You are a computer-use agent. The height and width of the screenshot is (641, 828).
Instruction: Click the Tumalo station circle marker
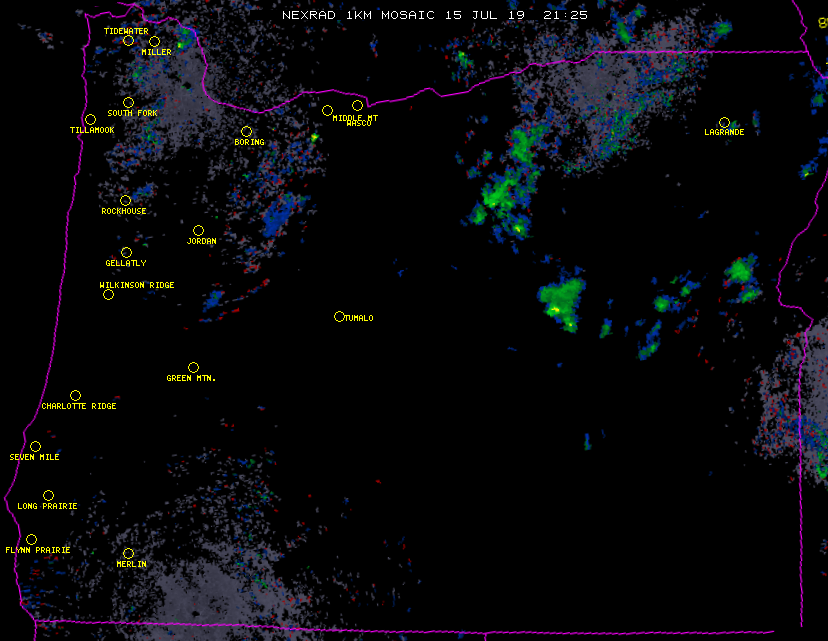click(x=339, y=316)
